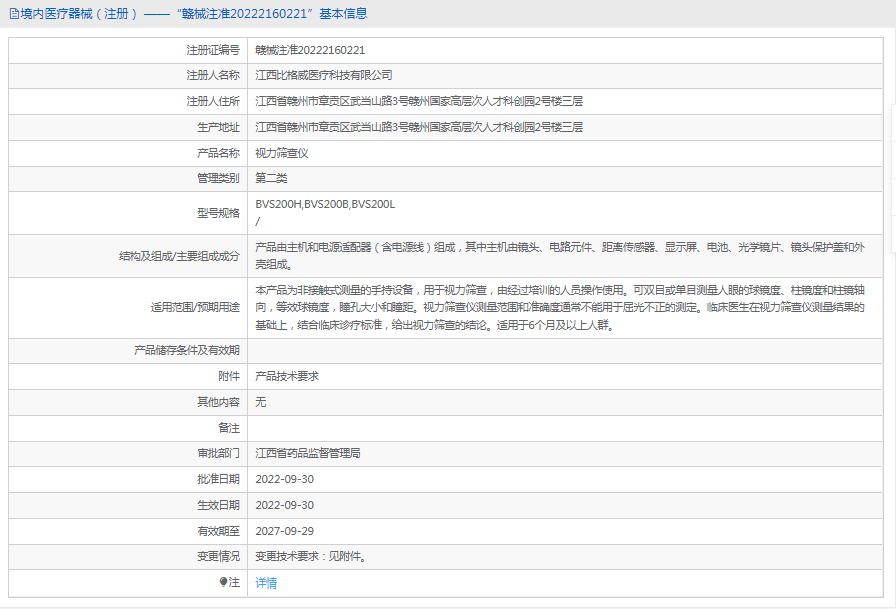Image resolution: width=896 pixels, height=609 pixels.
Task: Click company name 江西比格威医疗科技有限公司
Action: click(323, 75)
